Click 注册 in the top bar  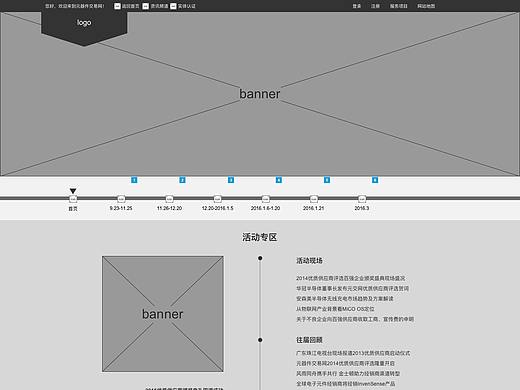(x=375, y=6)
